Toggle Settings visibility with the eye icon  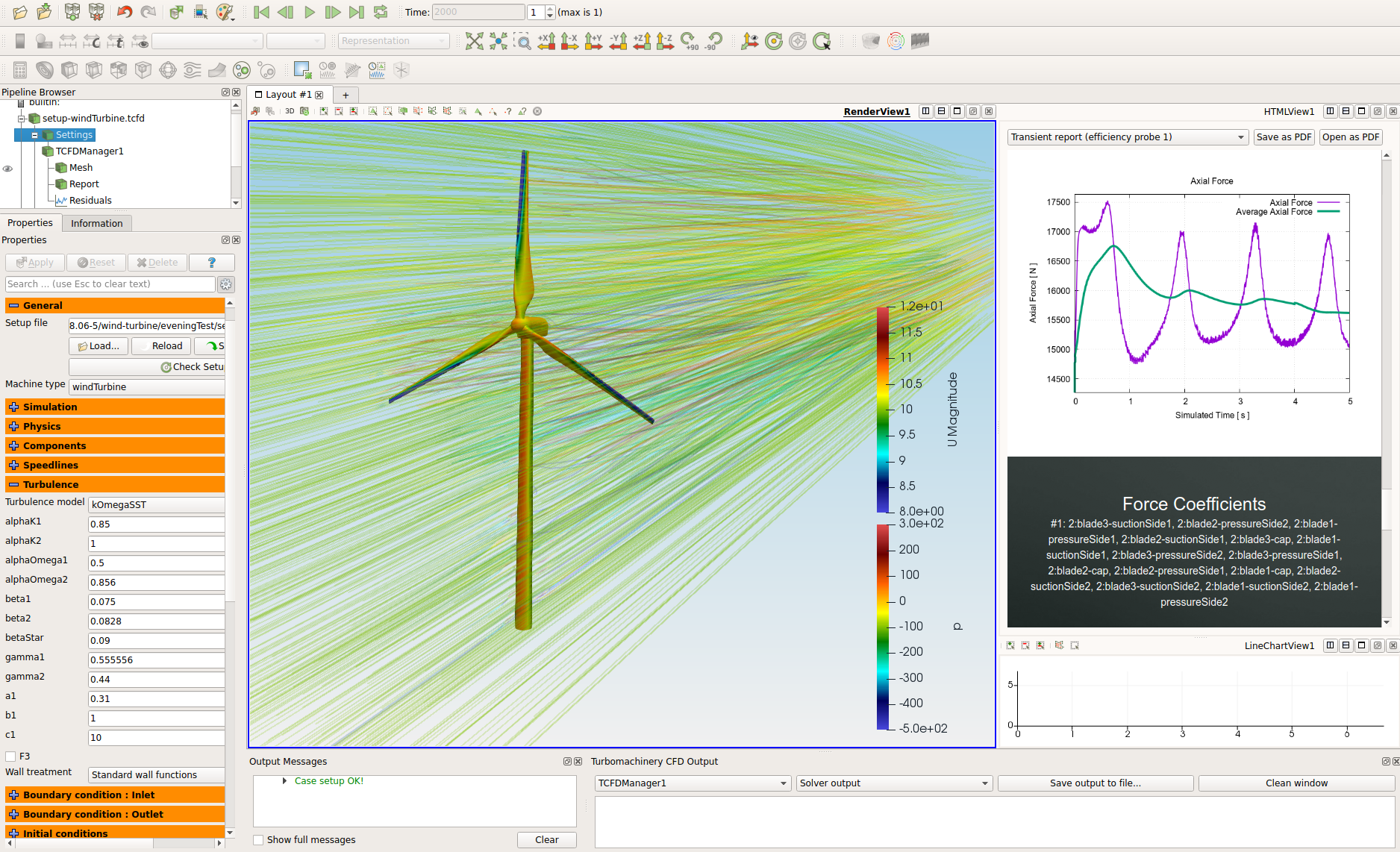click(x=8, y=169)
